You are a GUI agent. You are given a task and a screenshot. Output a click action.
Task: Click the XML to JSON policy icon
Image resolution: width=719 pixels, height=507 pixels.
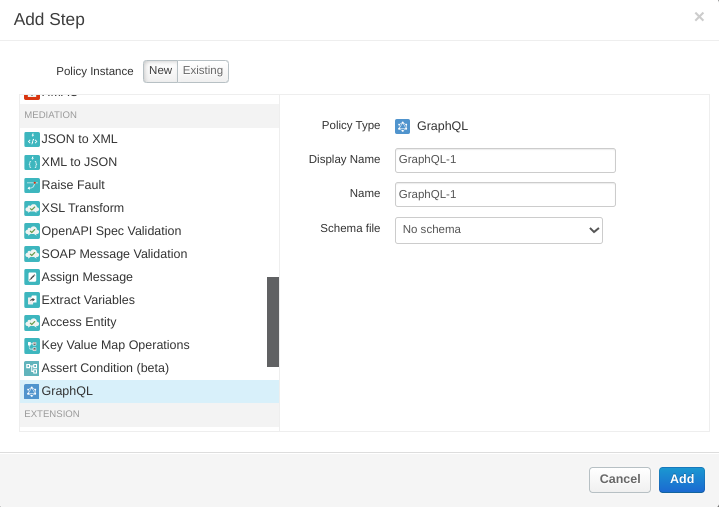coord(31,162)
